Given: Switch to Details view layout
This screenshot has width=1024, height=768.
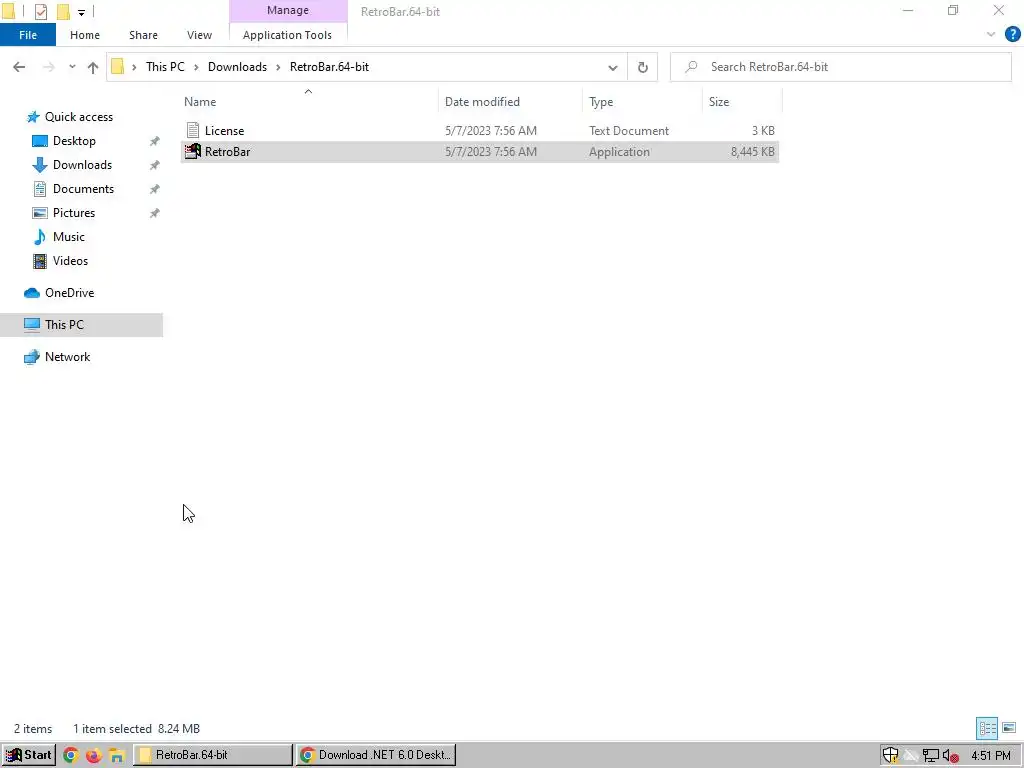Looking at the screenshot, I should coord(987,728).
